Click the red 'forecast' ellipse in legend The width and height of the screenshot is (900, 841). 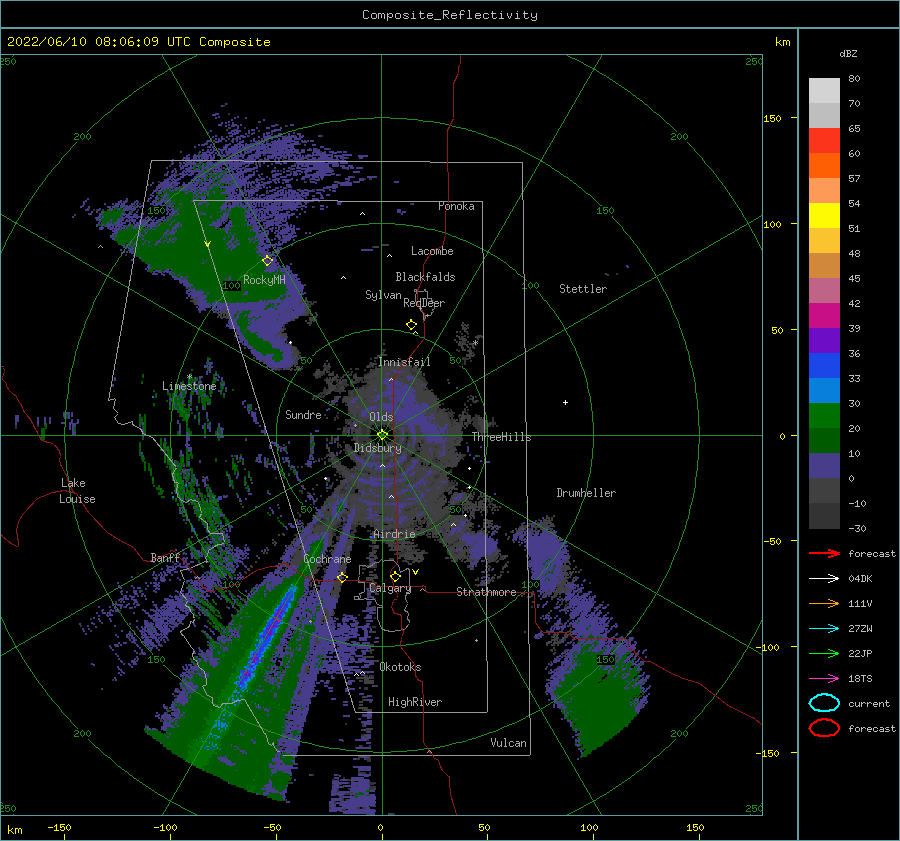(x=824, y=728)
